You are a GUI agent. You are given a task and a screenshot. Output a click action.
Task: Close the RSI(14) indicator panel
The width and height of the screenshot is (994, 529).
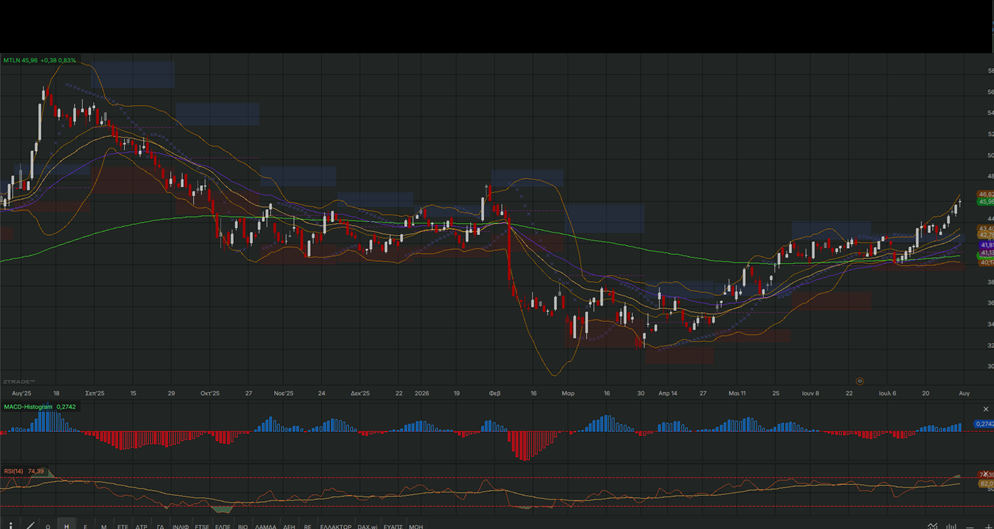(986, 473)
